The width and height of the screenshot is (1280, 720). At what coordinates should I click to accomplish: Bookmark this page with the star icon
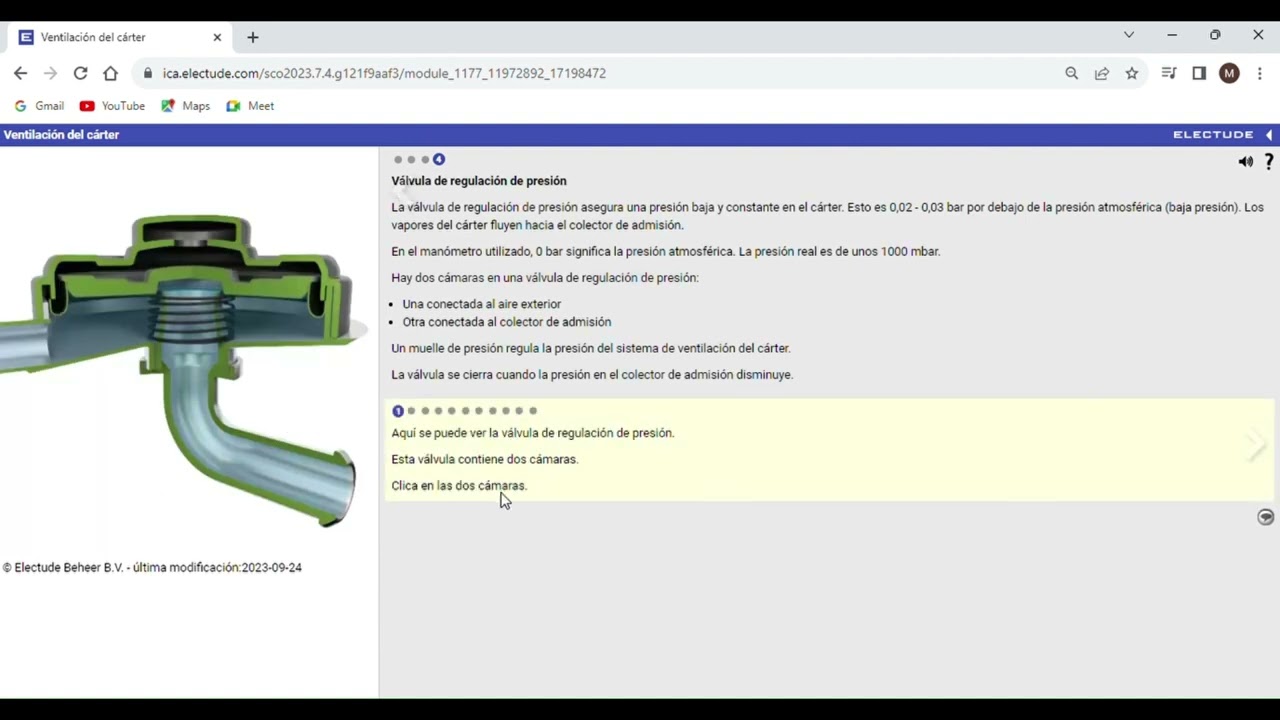pyautogui.click(x=1131, y=73)
